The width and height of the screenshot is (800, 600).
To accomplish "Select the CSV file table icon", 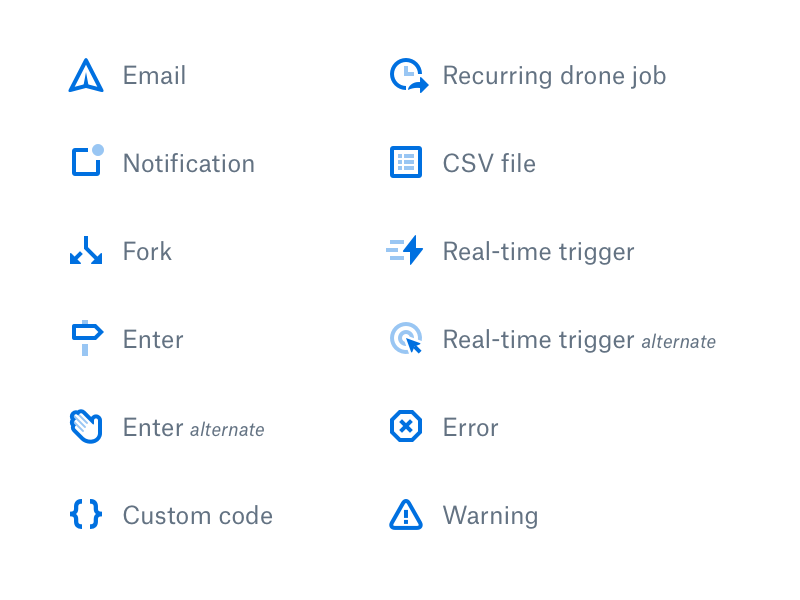I will coord(405,163).
